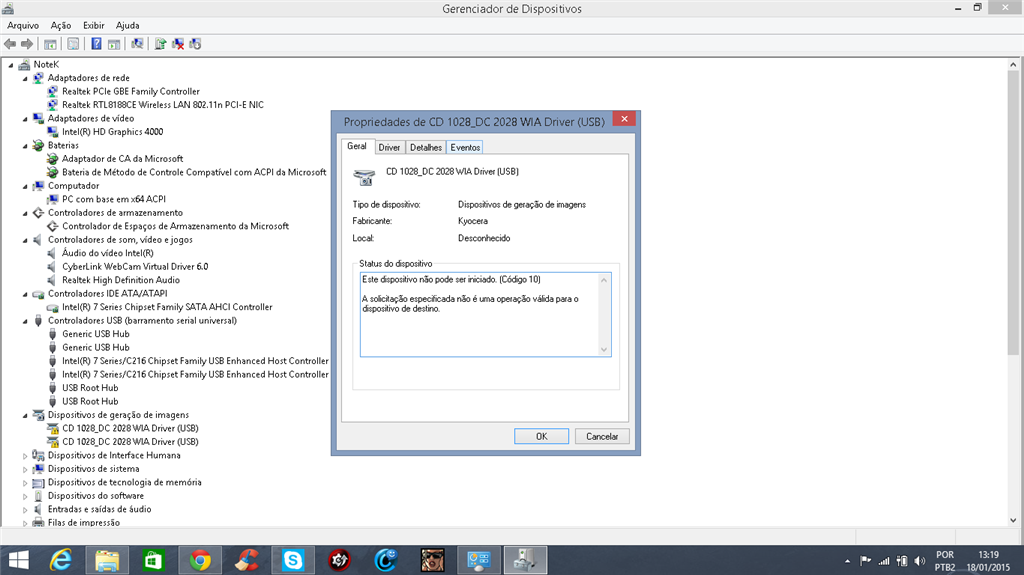Click OK in properties dialog

pos(541,436)
